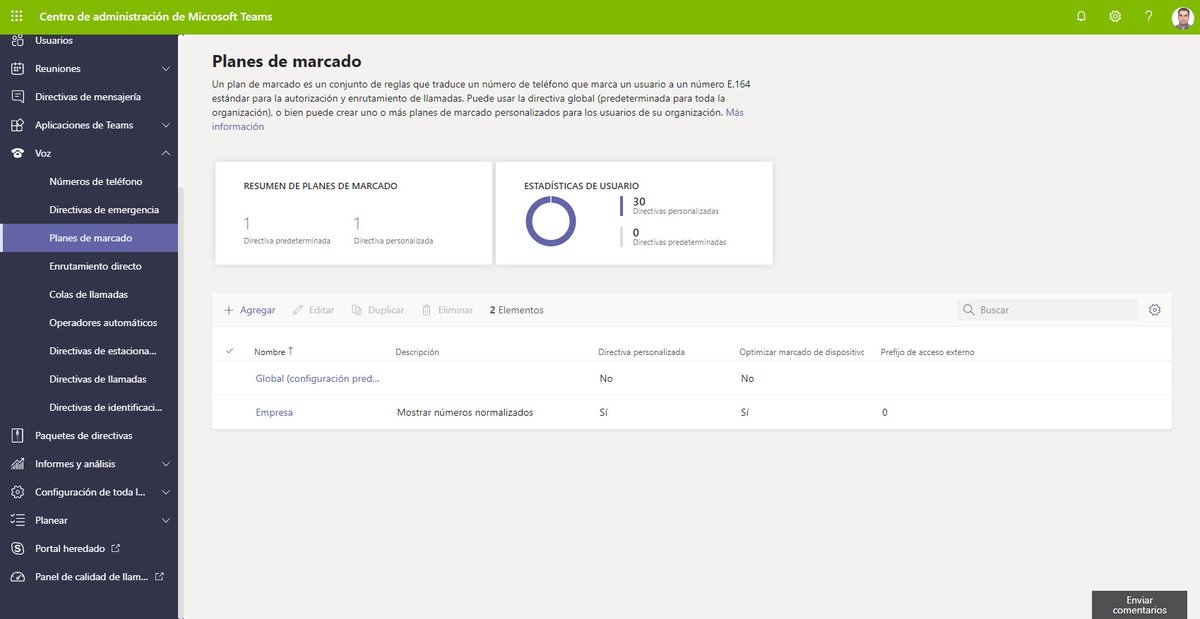Click Enviar comentarios button
This screenshot has width=1200, height=619.
1139,605
